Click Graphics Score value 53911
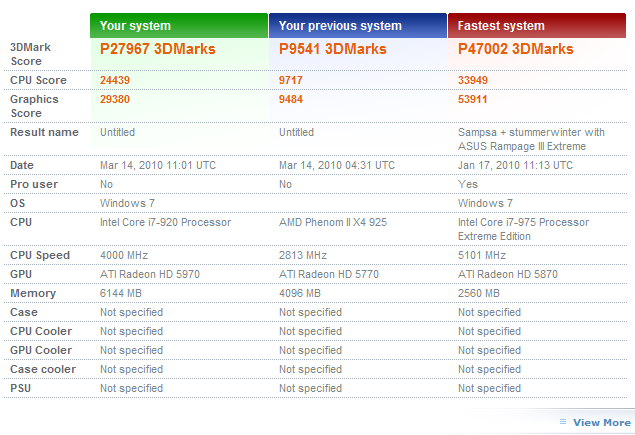This screenshot has width=635, height=435. click(473, 99)
